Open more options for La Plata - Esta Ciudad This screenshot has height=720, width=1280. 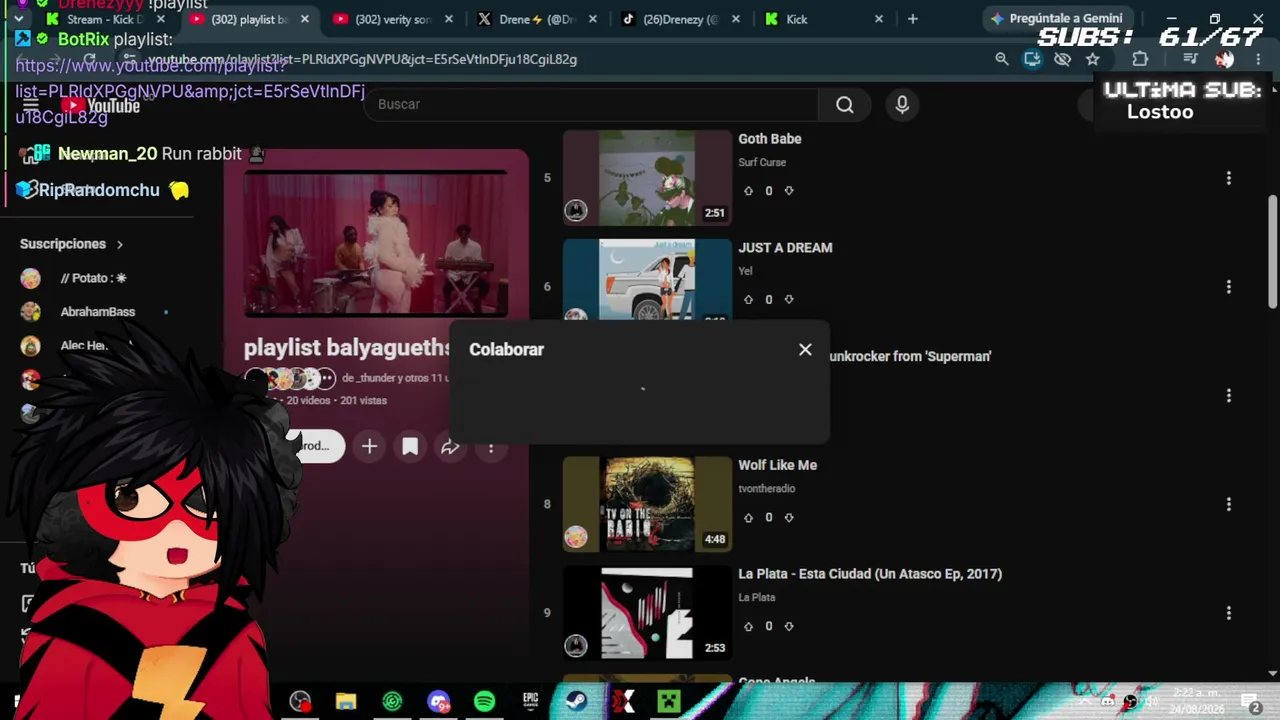[x=1229, y=613]
